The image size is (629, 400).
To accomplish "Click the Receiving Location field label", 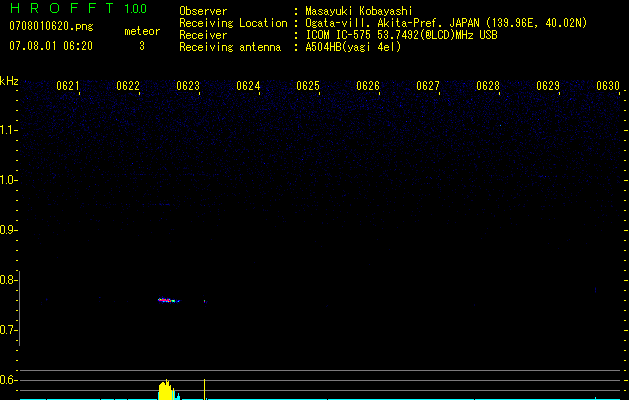I will [x=233, y=23].
